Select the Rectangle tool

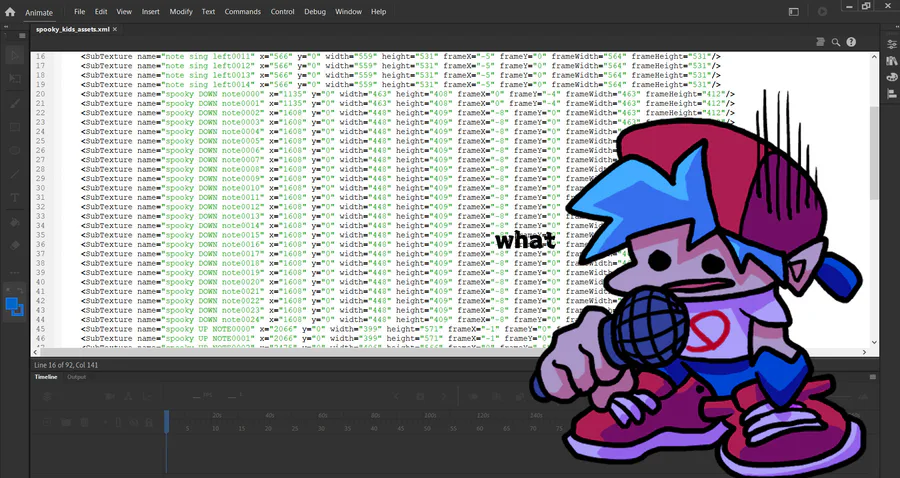15,127
